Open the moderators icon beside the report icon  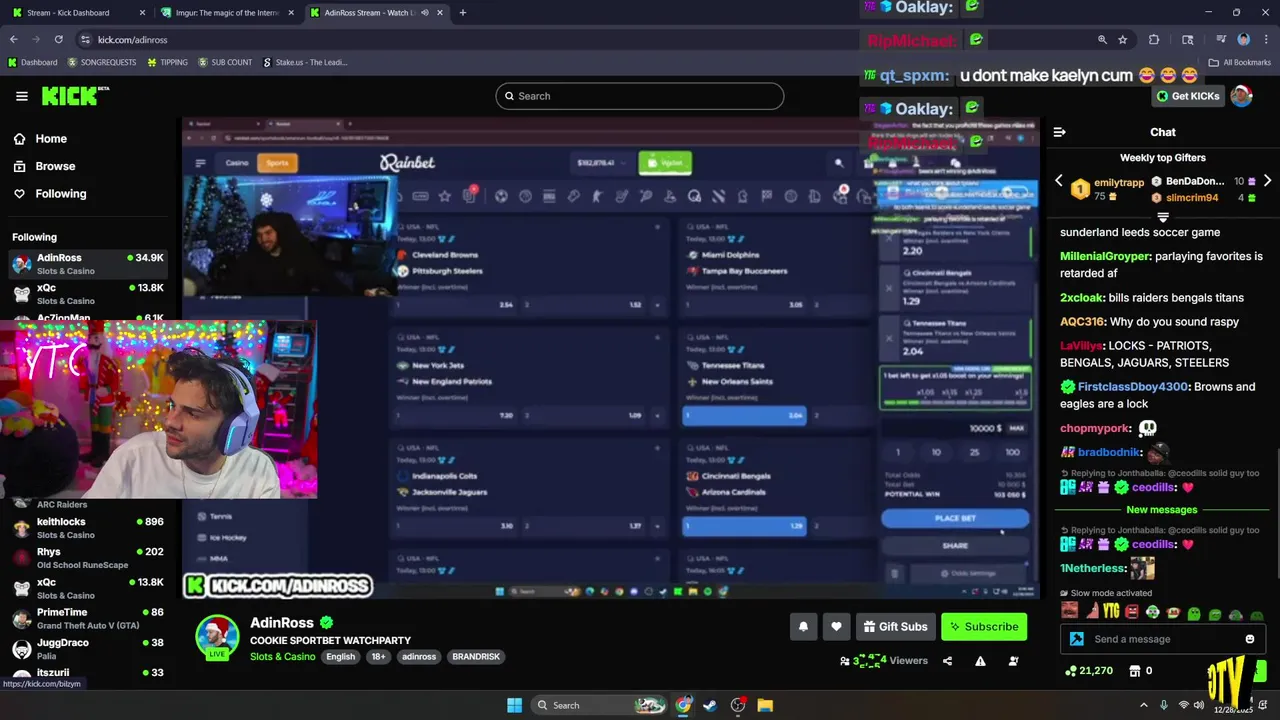tap(1013, 661)
